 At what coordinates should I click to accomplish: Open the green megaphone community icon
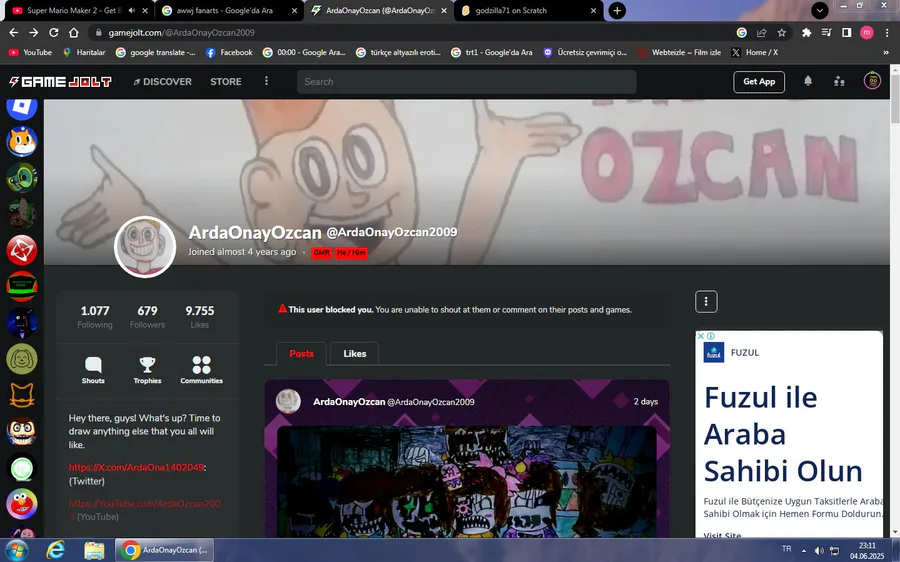point(22,178)
